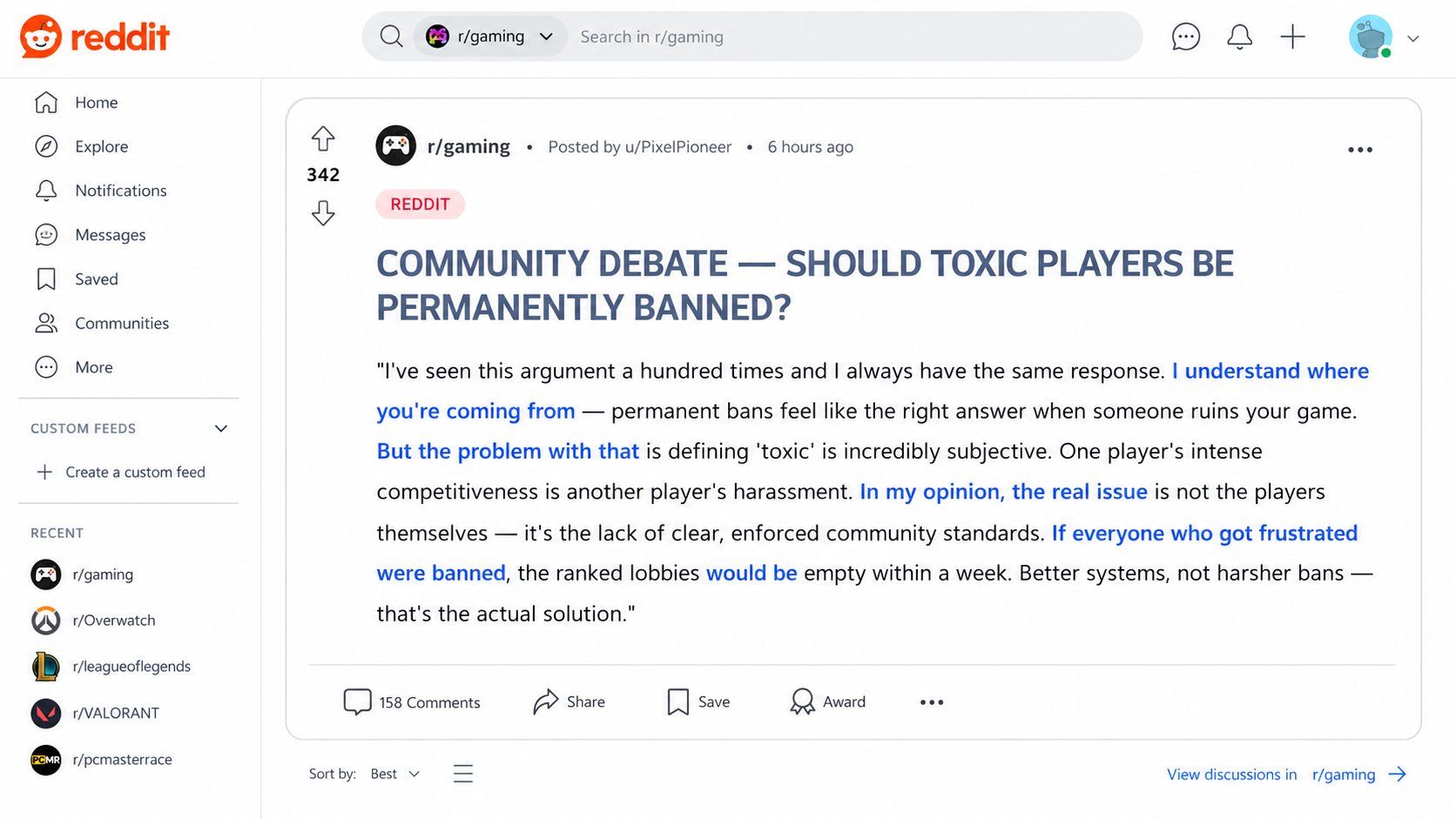The image size is (1456, 819).
Task: Open r/gaming link in post header
Action: coord(468,146)
